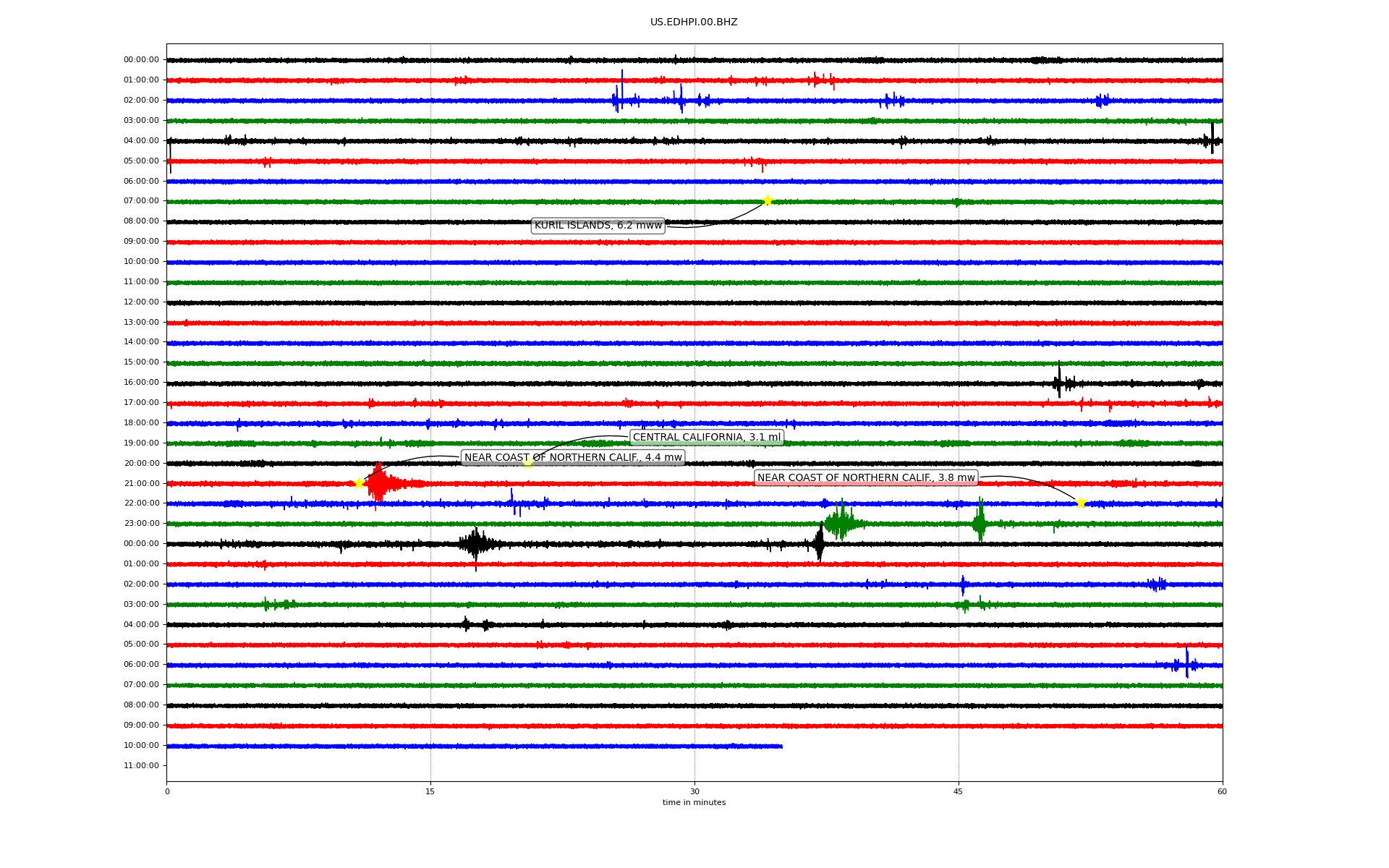Screen dimensions: 1389x868
Task: Click the 45 tick on the x-axis
Action: (x=959, y=791)
